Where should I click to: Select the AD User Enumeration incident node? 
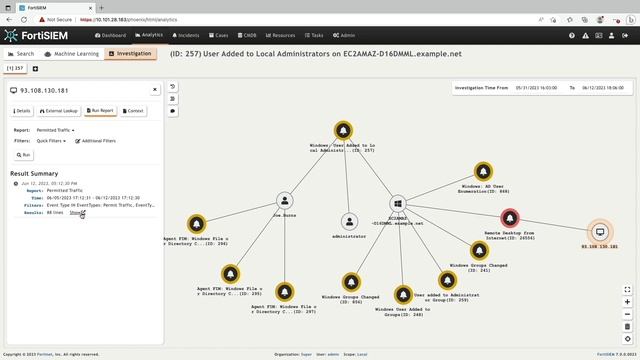[483, 172]
